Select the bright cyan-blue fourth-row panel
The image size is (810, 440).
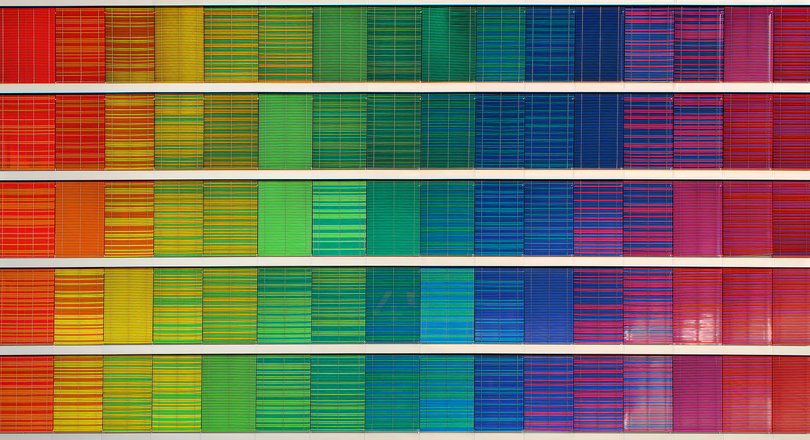447,306
